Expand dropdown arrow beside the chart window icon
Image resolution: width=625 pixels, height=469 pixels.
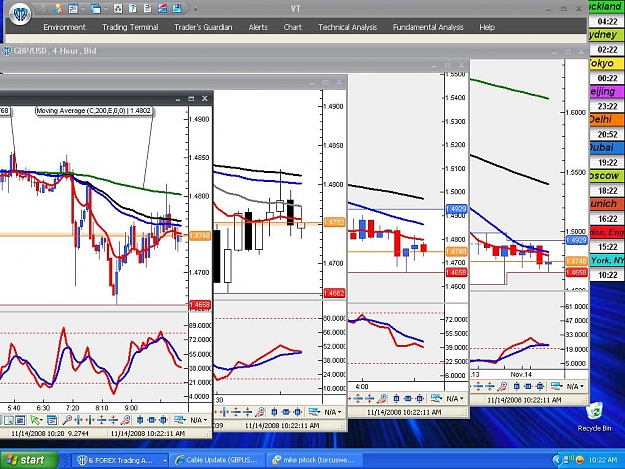click(83, 9)
